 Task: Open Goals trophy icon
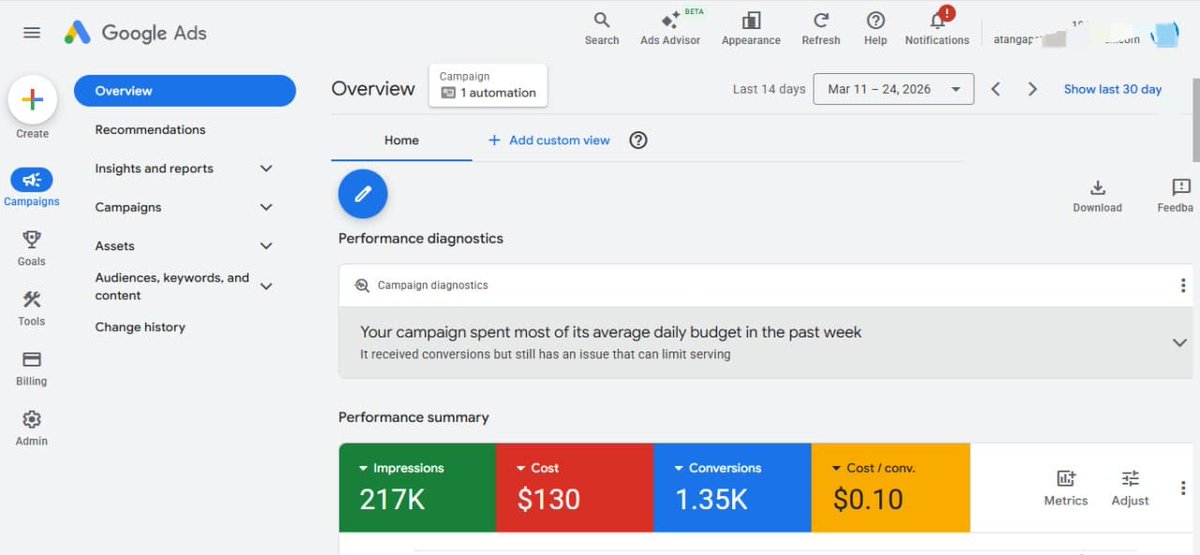pos(32,247)
